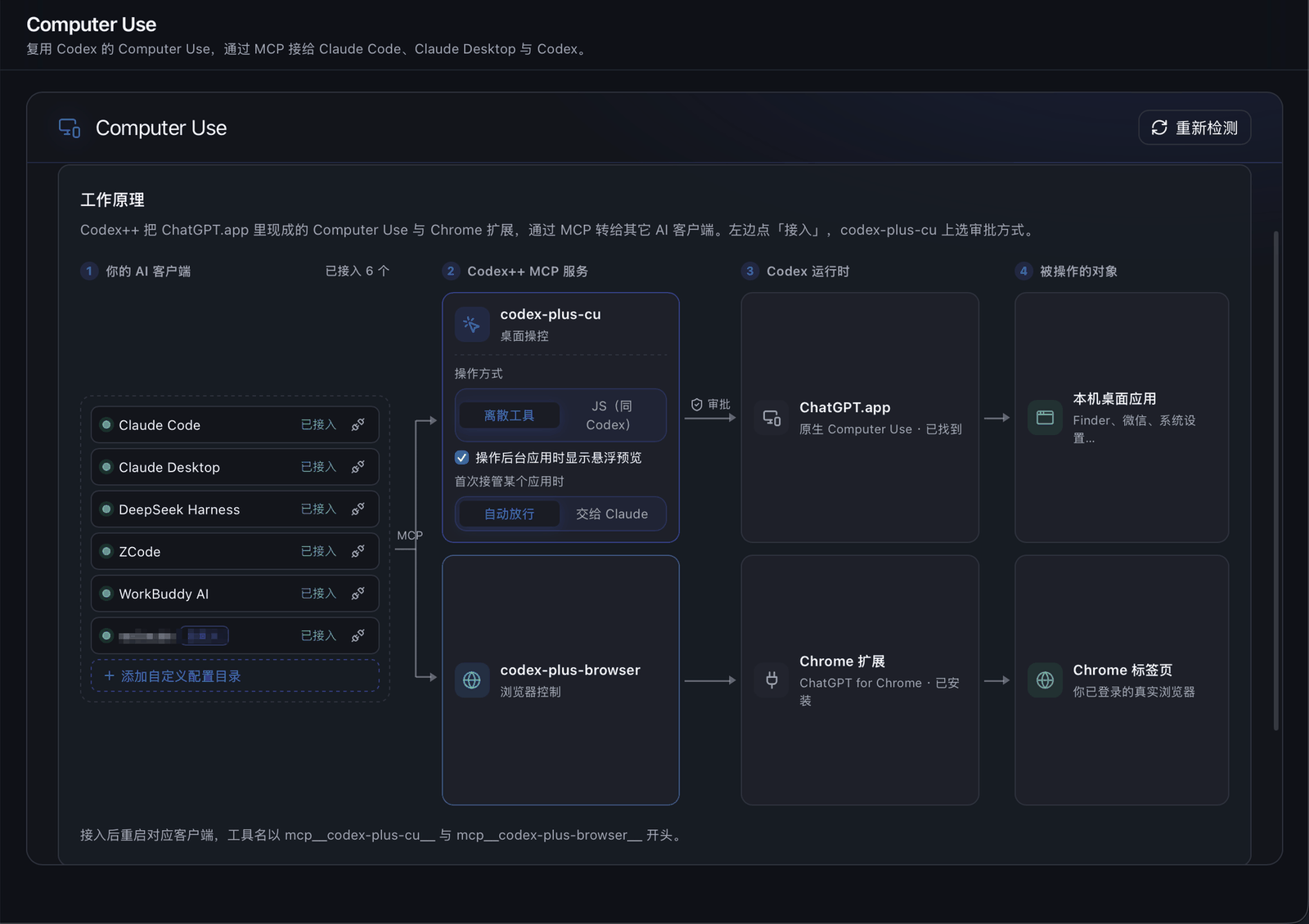
Task: Click the codex-plus-browser title
Action: coord(570,671)
